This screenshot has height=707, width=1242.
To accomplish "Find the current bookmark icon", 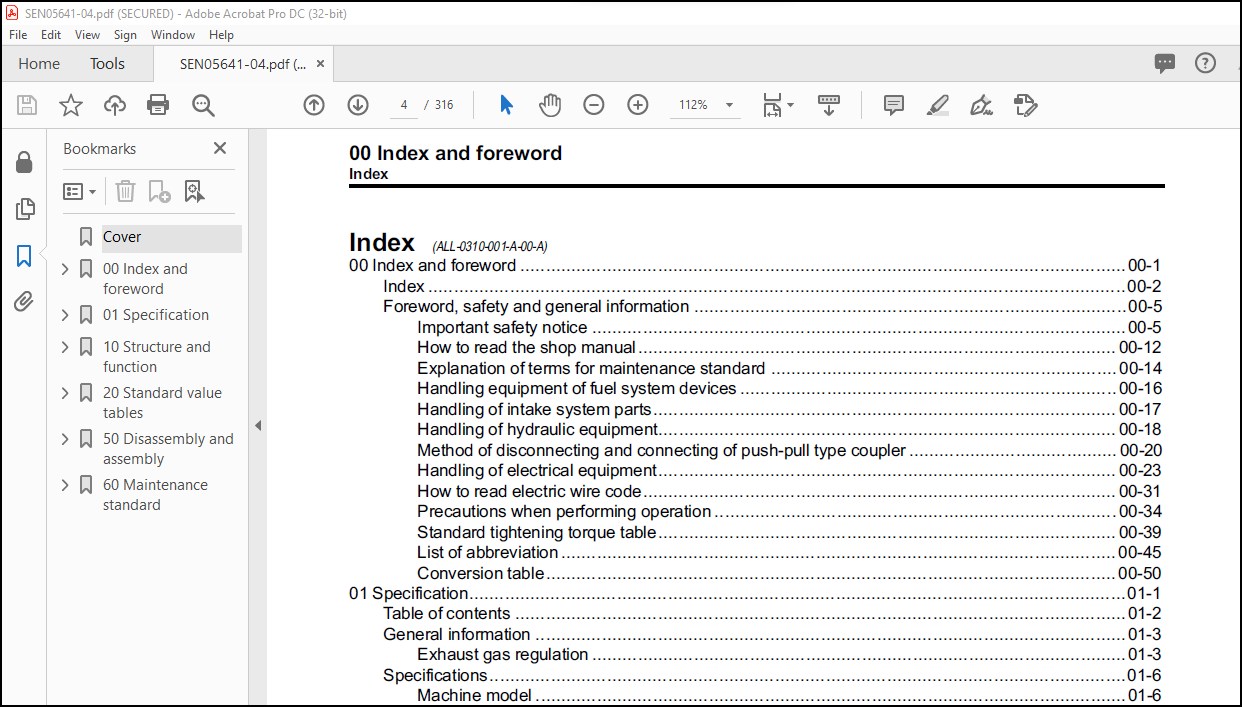I will pos(194,191).
